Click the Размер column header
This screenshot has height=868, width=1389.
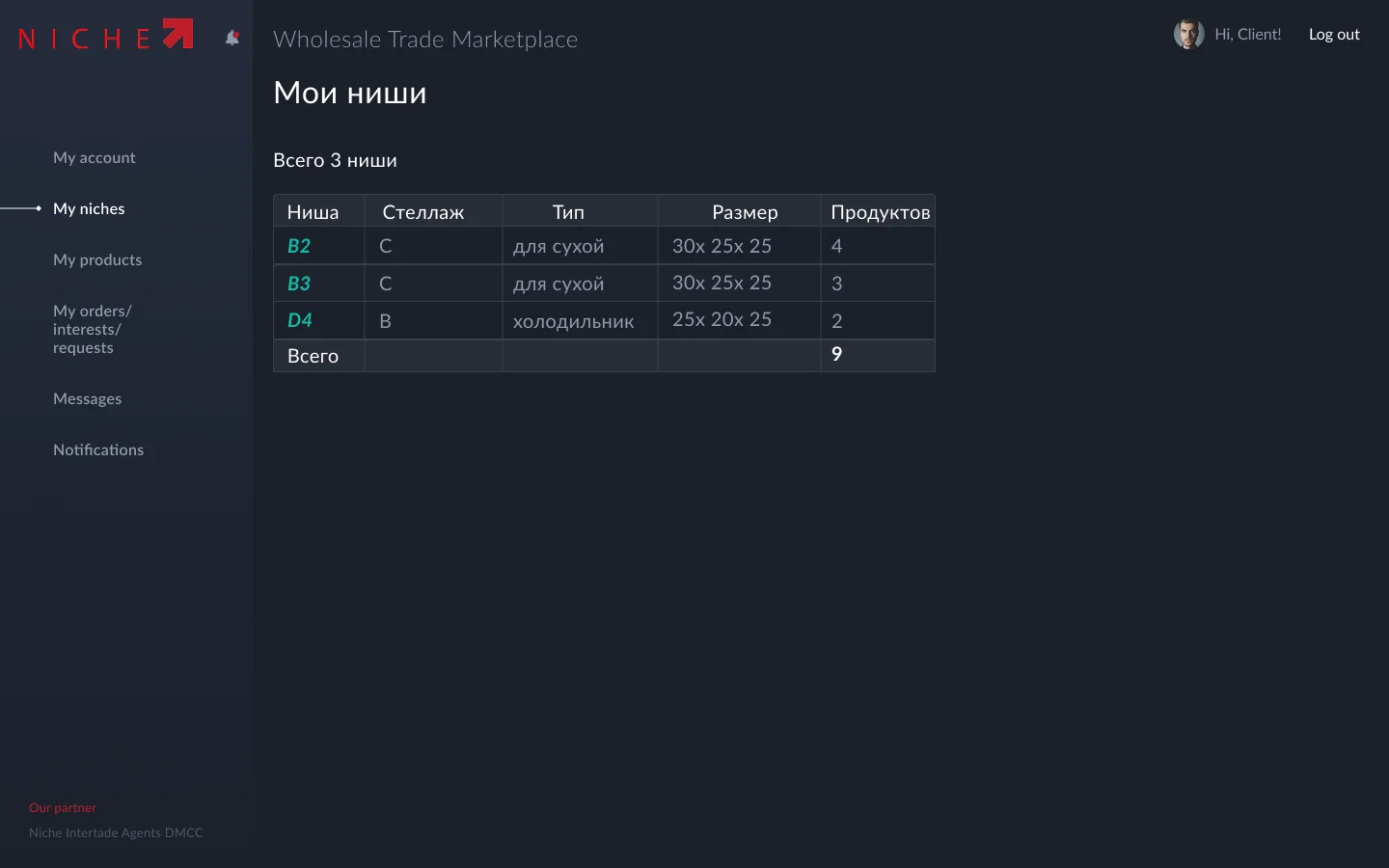click(x=745, y=212)
